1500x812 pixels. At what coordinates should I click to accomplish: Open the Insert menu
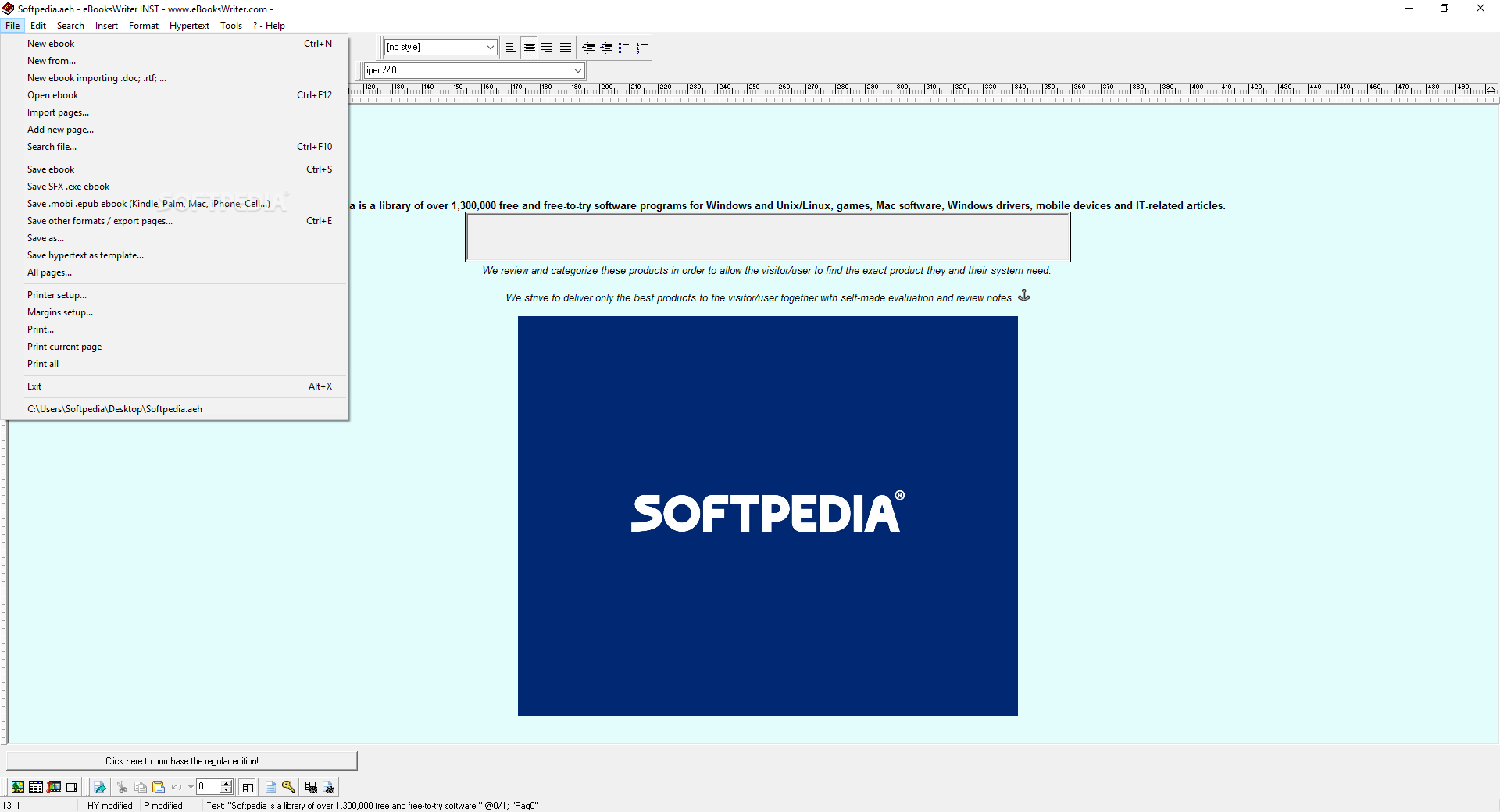[106, 26]
